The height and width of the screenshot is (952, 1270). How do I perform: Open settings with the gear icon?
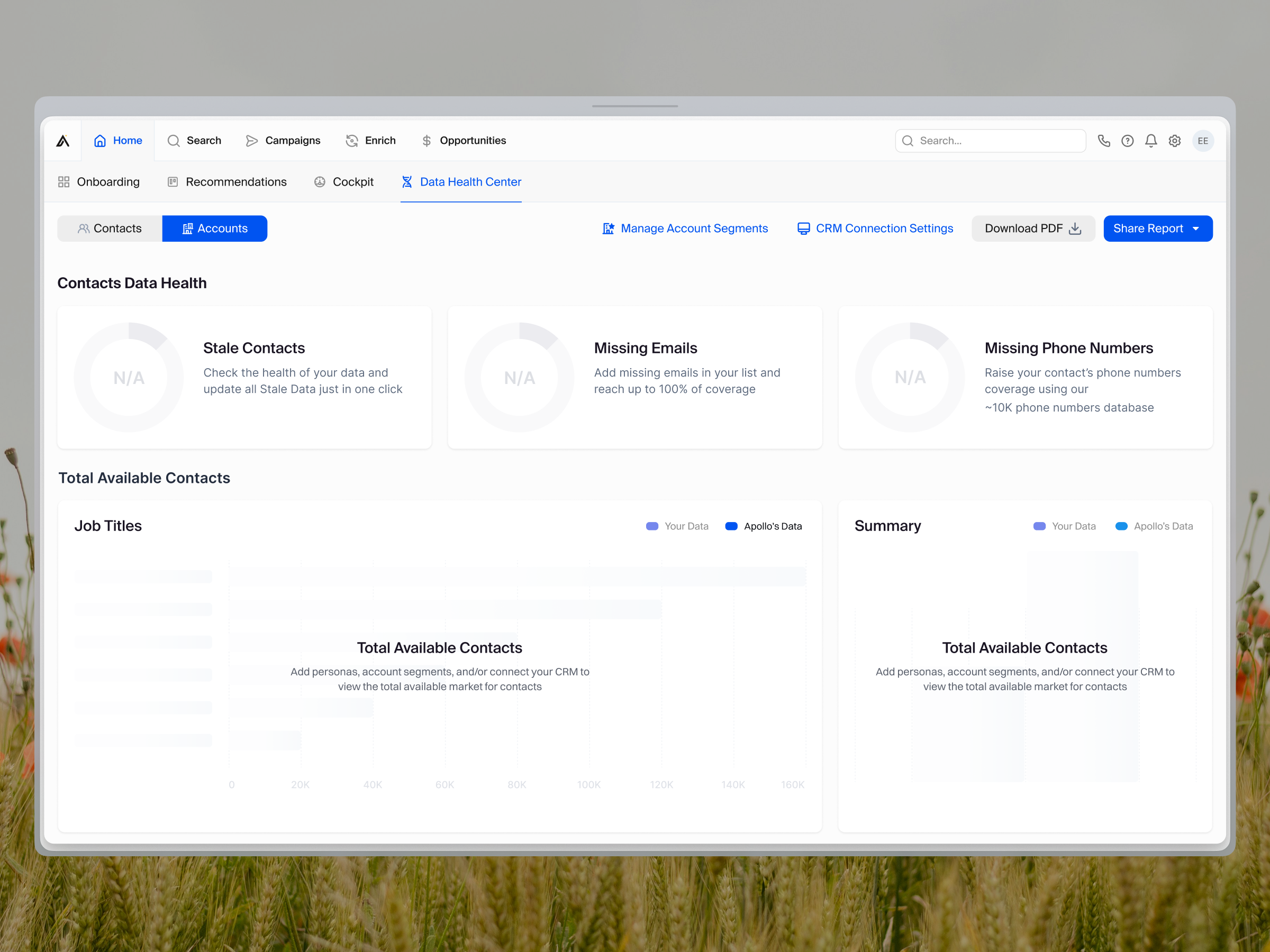click(x=1175, y=141)
